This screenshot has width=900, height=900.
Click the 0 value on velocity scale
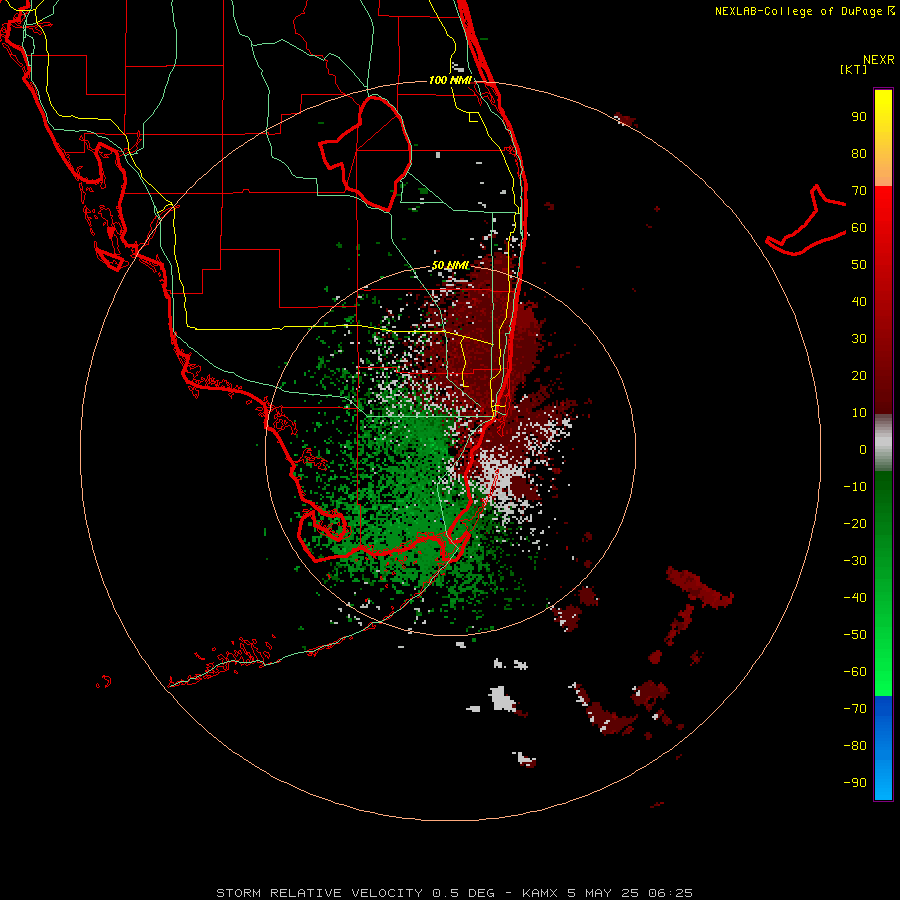point(863,450)
